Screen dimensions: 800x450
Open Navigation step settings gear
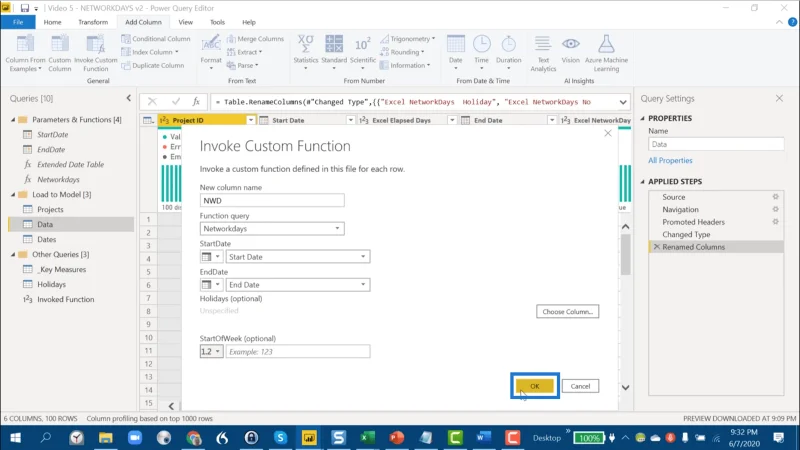tap(776, 209)
